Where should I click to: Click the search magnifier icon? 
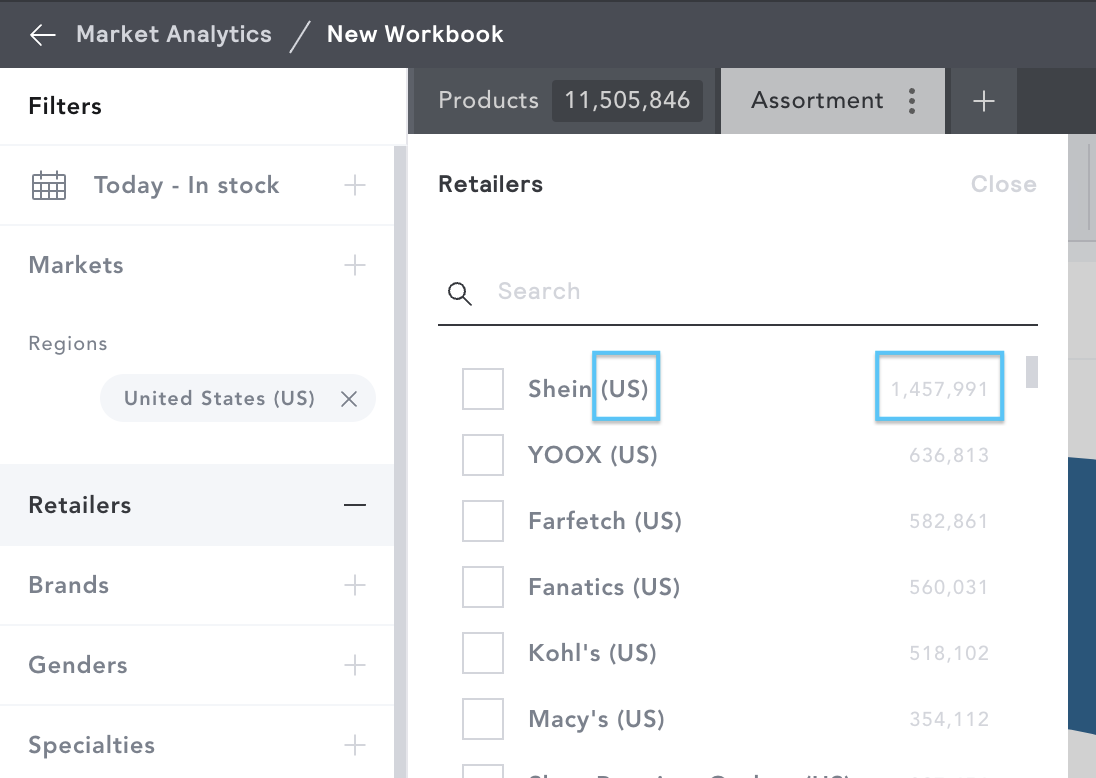459,294
